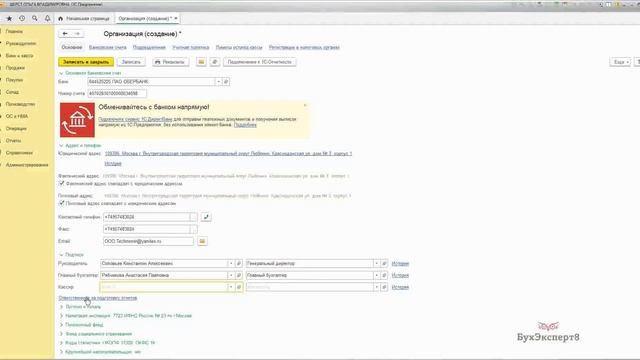Switch to the Подразделения tab

coord(149,47)
